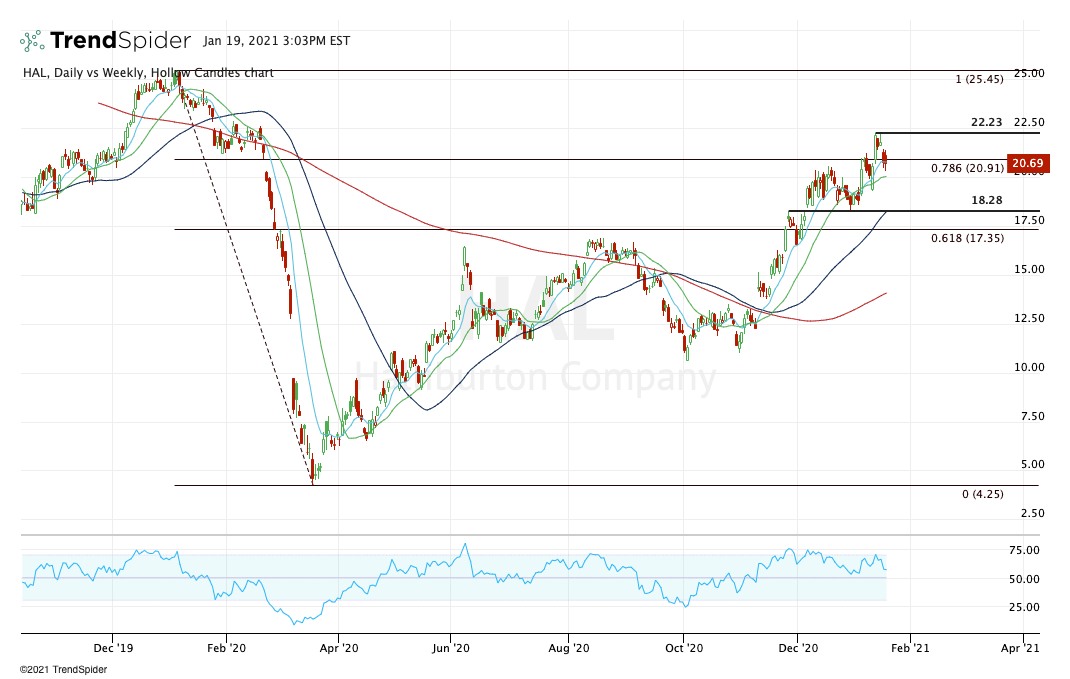Click the 25.00 price axis label

[1029, 73]
